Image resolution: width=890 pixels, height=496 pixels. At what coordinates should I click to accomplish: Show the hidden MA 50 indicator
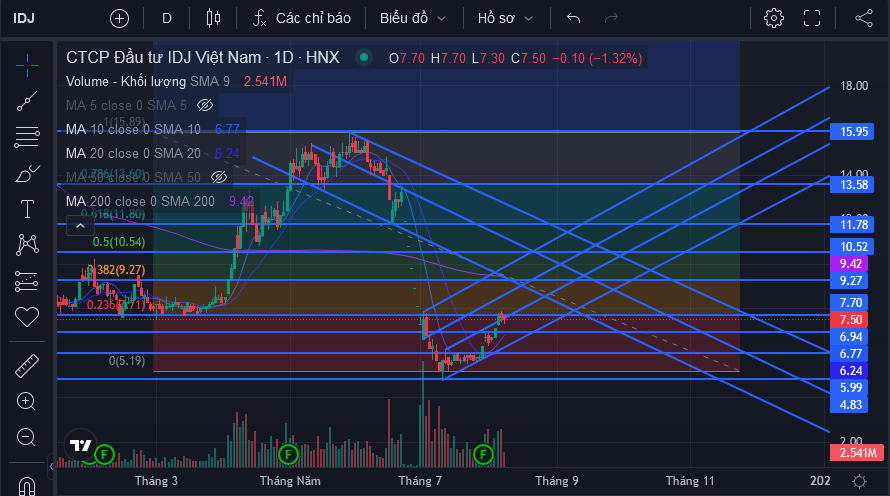219,177
